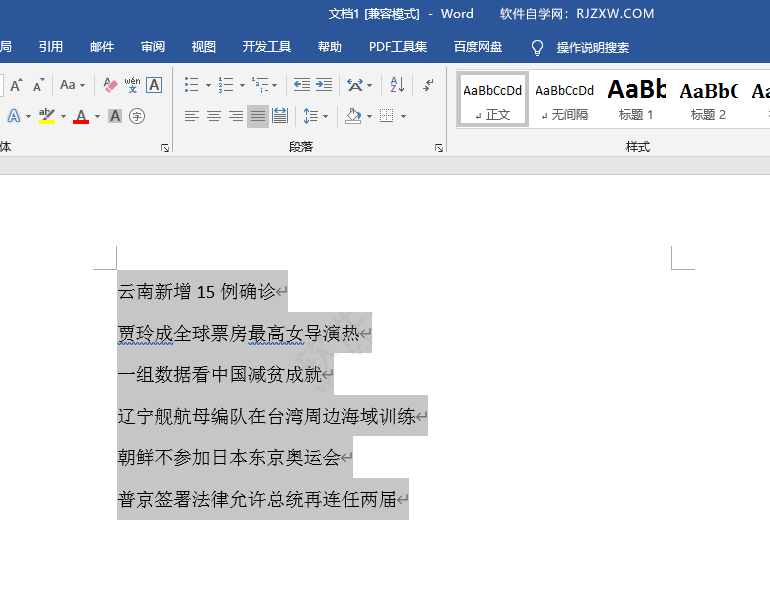Open the phonetic guide (wén) tool
This screenshot has width=770, height=608.
point(132,85)
